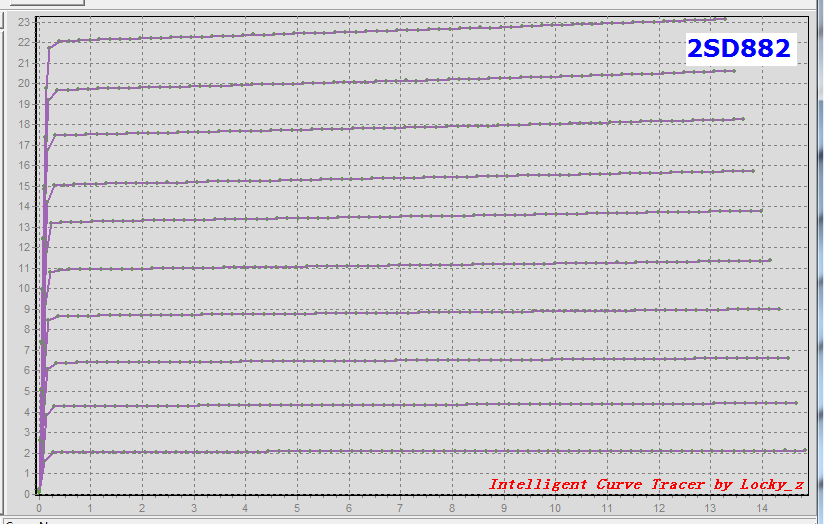Viewport: 824px width, 524px height.
Task: Select the y-axis label 19
Action: (24, 104)
